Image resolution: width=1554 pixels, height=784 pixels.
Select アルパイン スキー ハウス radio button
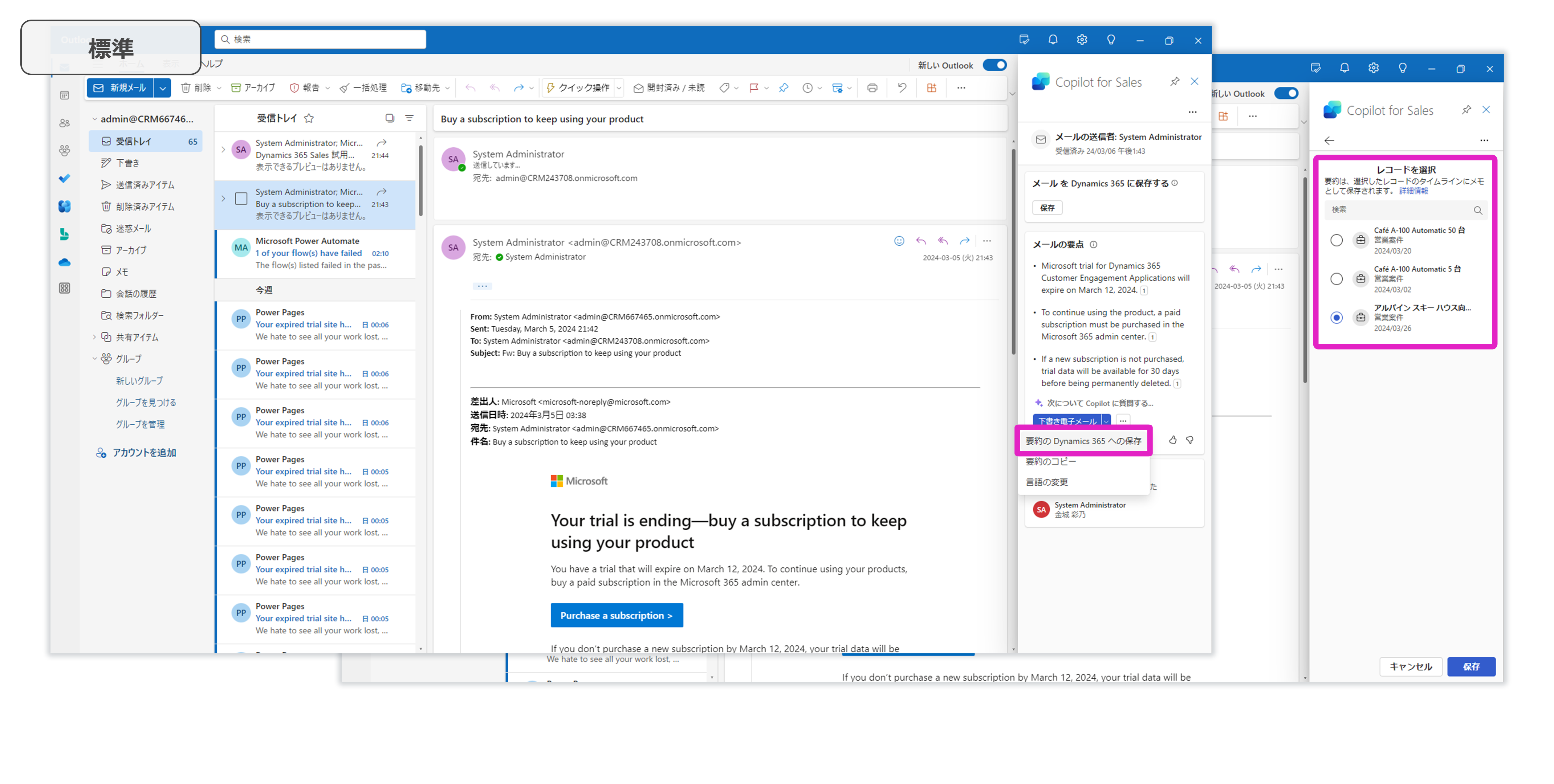1336,317
